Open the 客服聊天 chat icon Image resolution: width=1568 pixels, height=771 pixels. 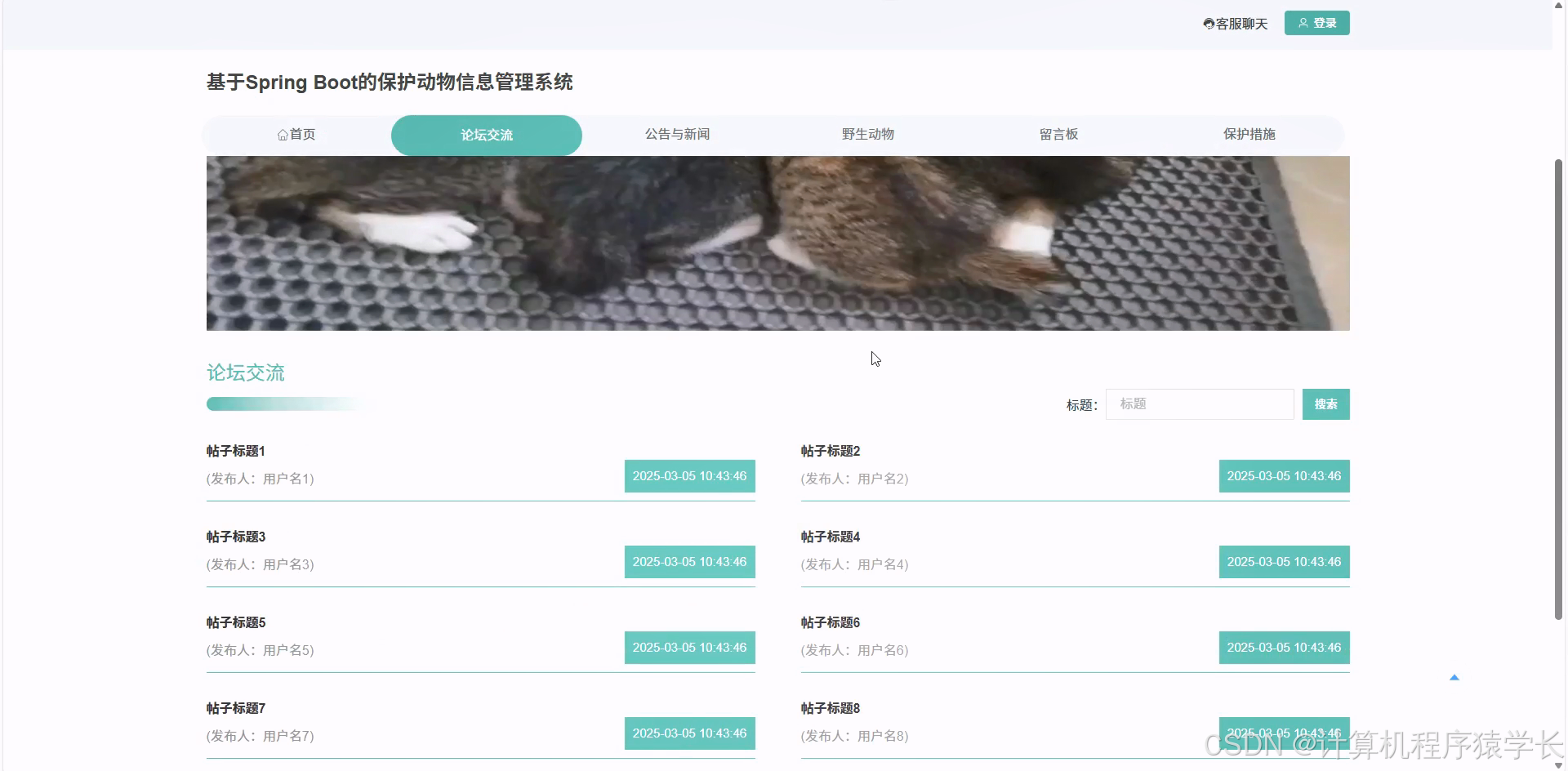(1209, 23)
